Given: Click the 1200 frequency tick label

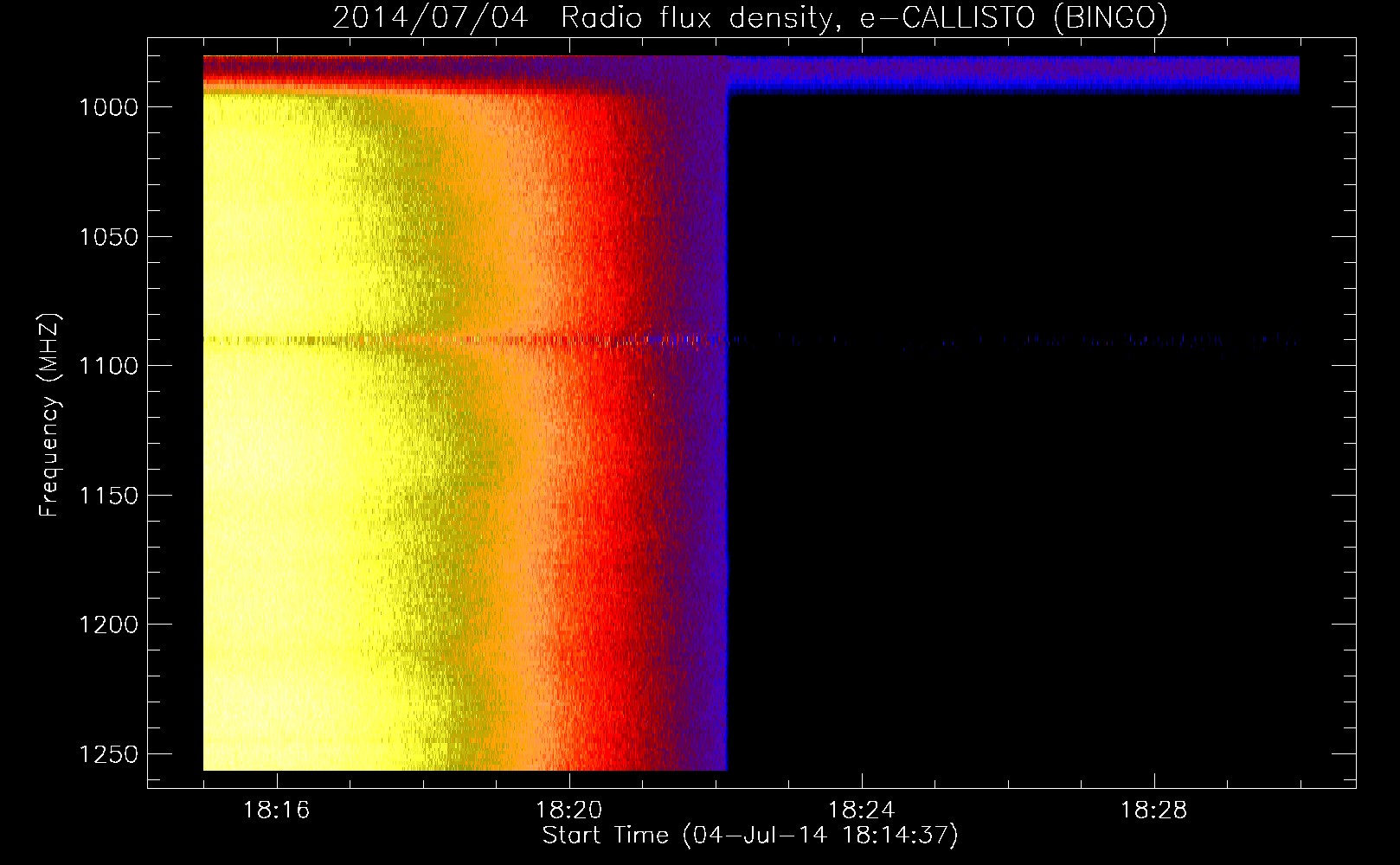Looking at the screenshot, I should (108, 625).
